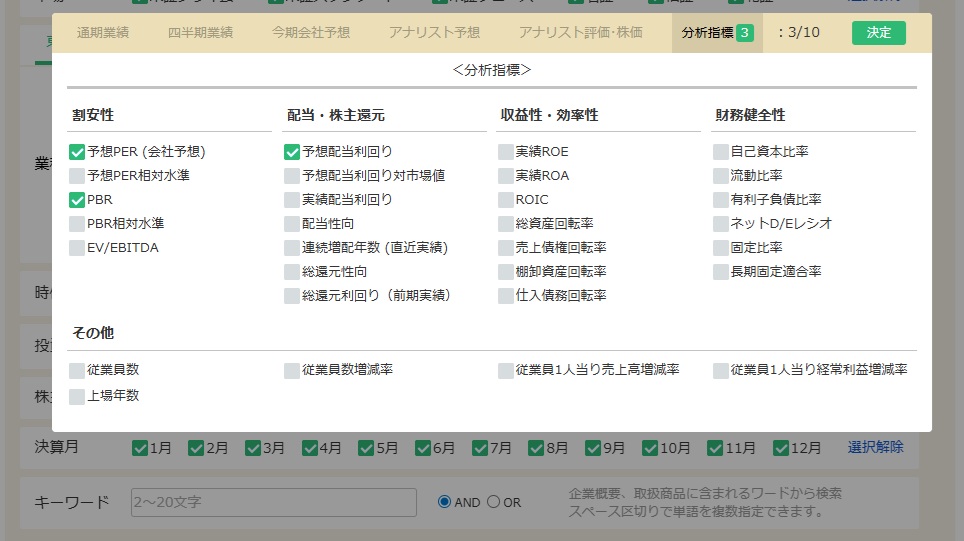Image resolution: width=964 pixels, height=541 pixels.
Task: Enable the 実績ROE checkbox
Action: pos(506,152)
